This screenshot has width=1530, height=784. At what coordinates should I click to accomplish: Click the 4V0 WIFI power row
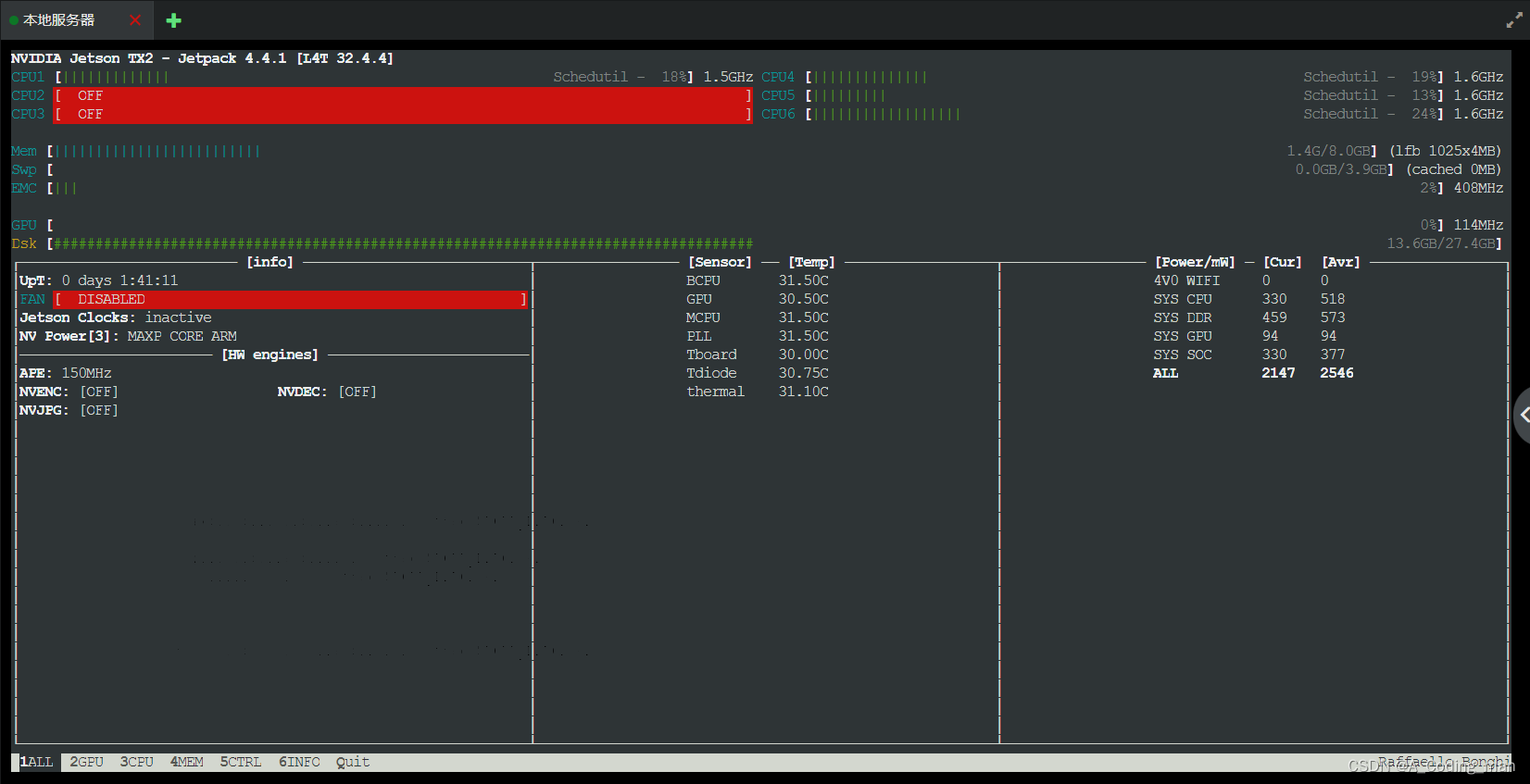coord(1241,280)
